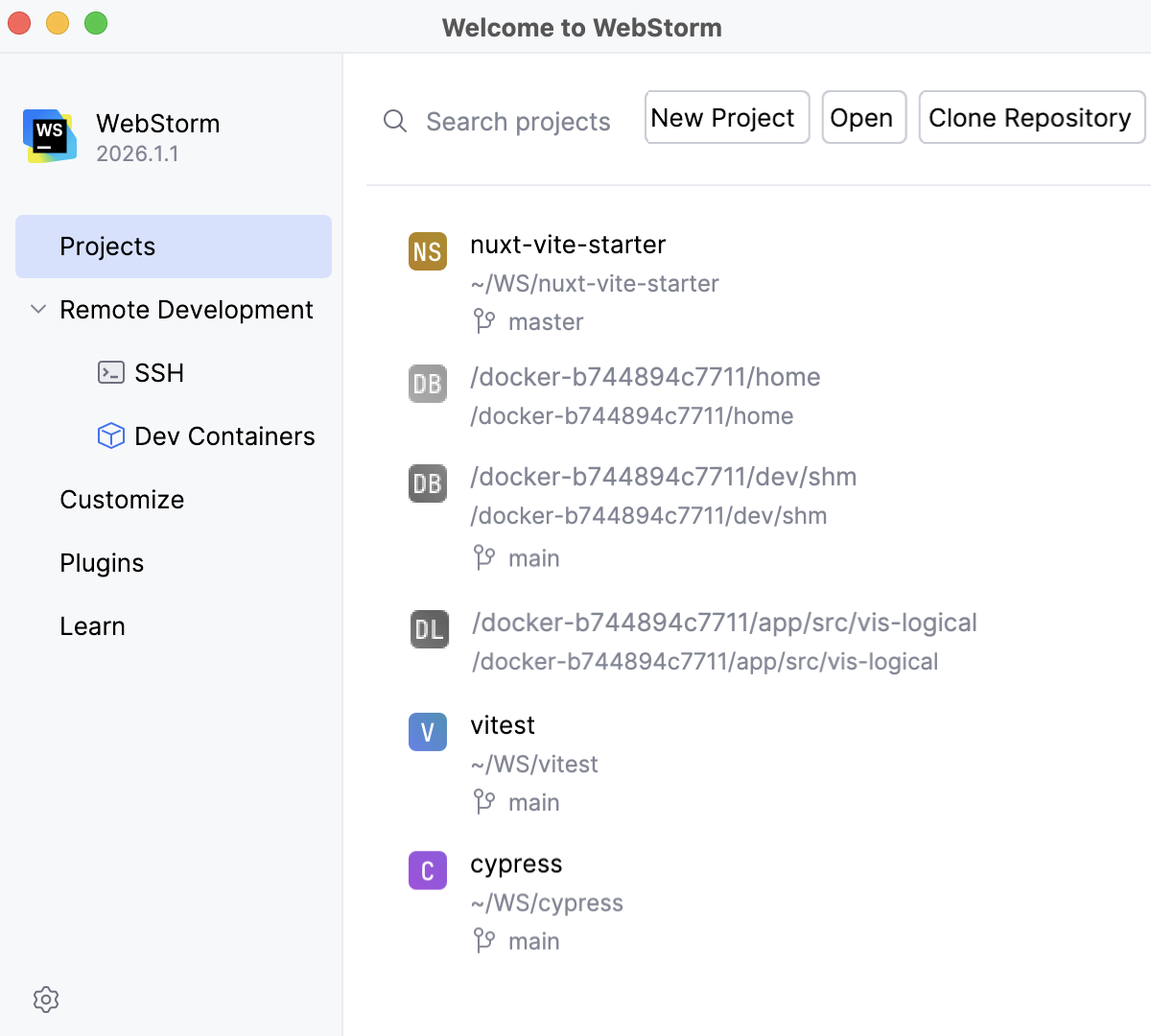The image size is (1151, 1036).
Task: Click the DL vis-logical project icon
Action: click(430, 629)
